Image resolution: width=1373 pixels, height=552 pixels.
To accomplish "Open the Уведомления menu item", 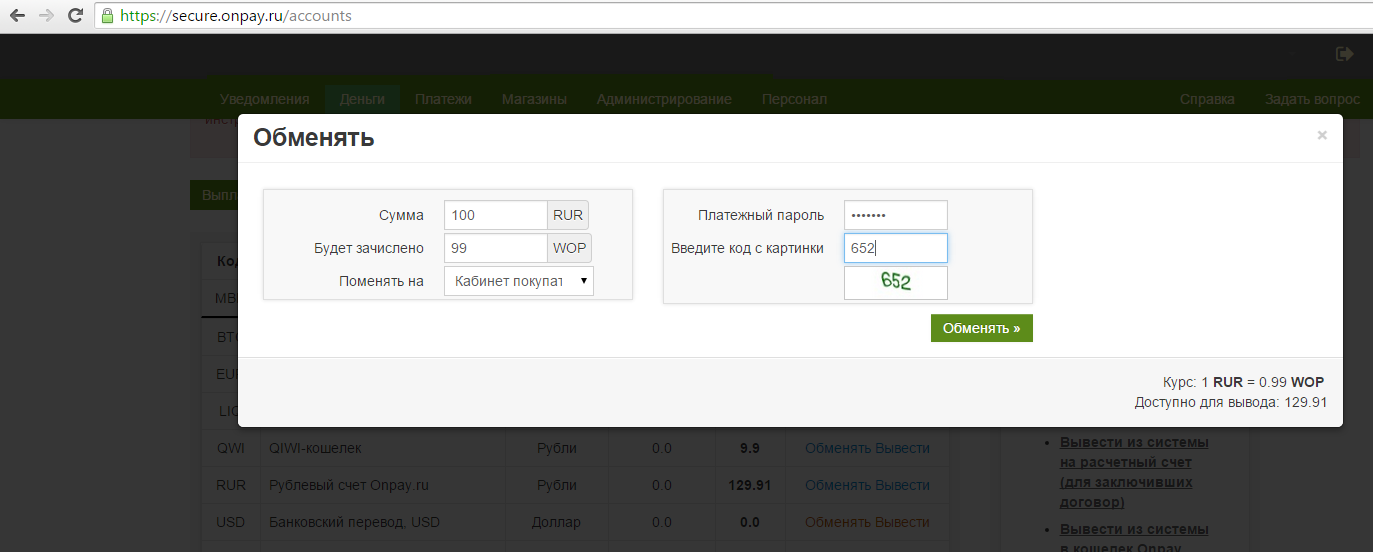I will pos(264,99).
